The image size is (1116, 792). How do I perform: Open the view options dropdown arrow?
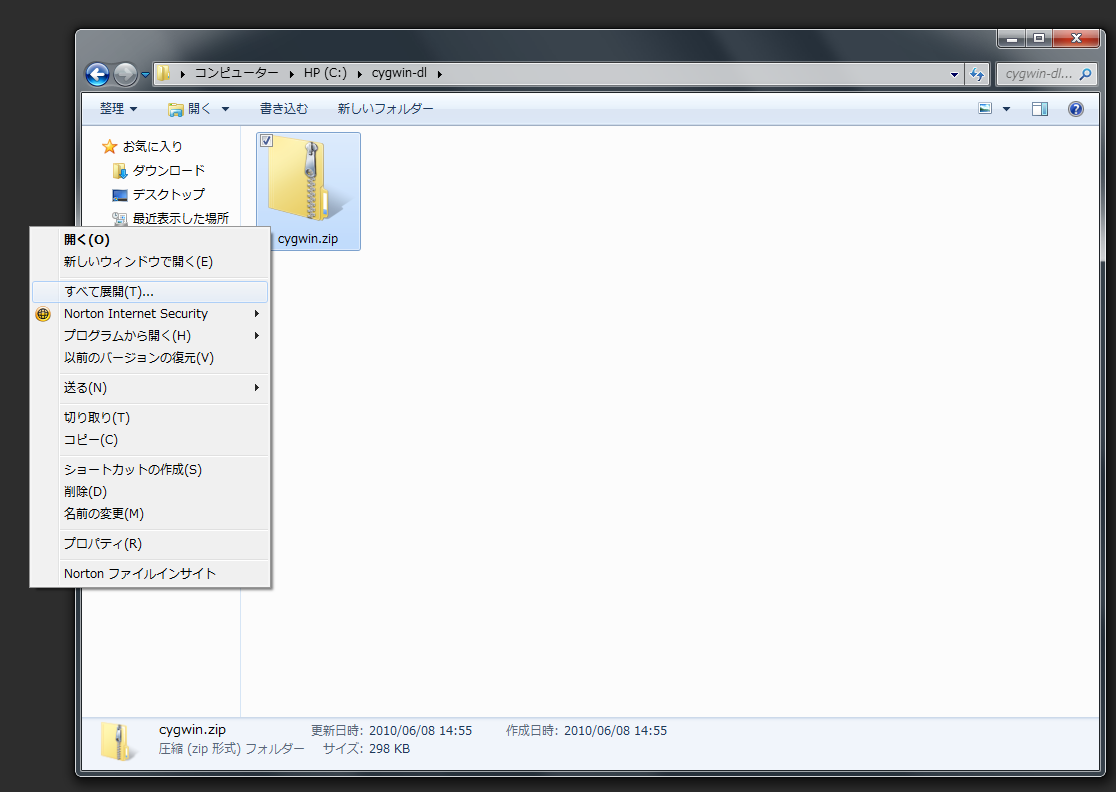coord(1006,109)
